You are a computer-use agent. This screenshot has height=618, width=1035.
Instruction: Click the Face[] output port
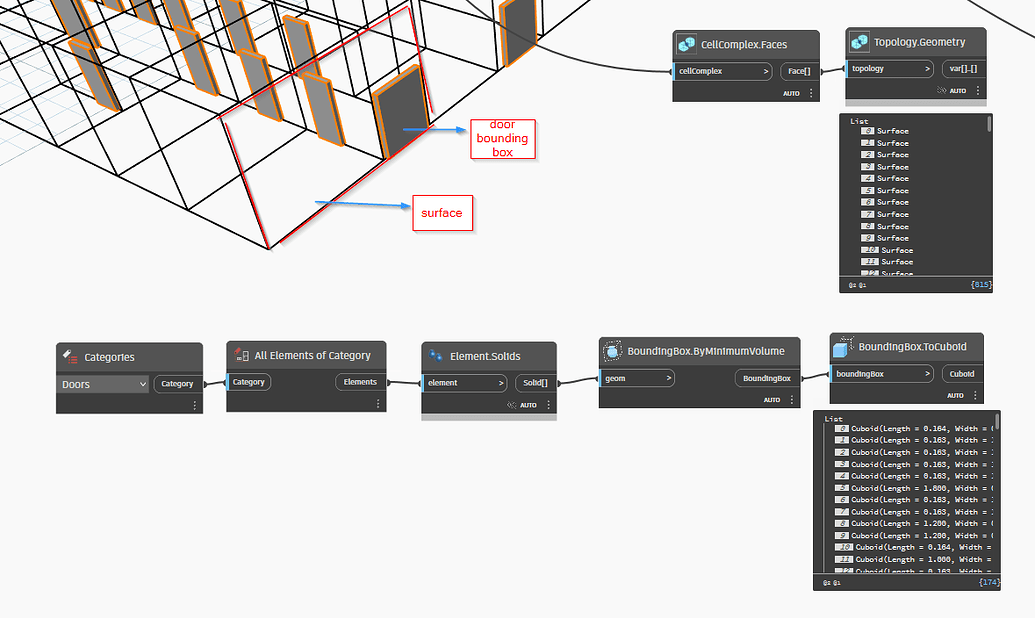(x=798, y=70)
